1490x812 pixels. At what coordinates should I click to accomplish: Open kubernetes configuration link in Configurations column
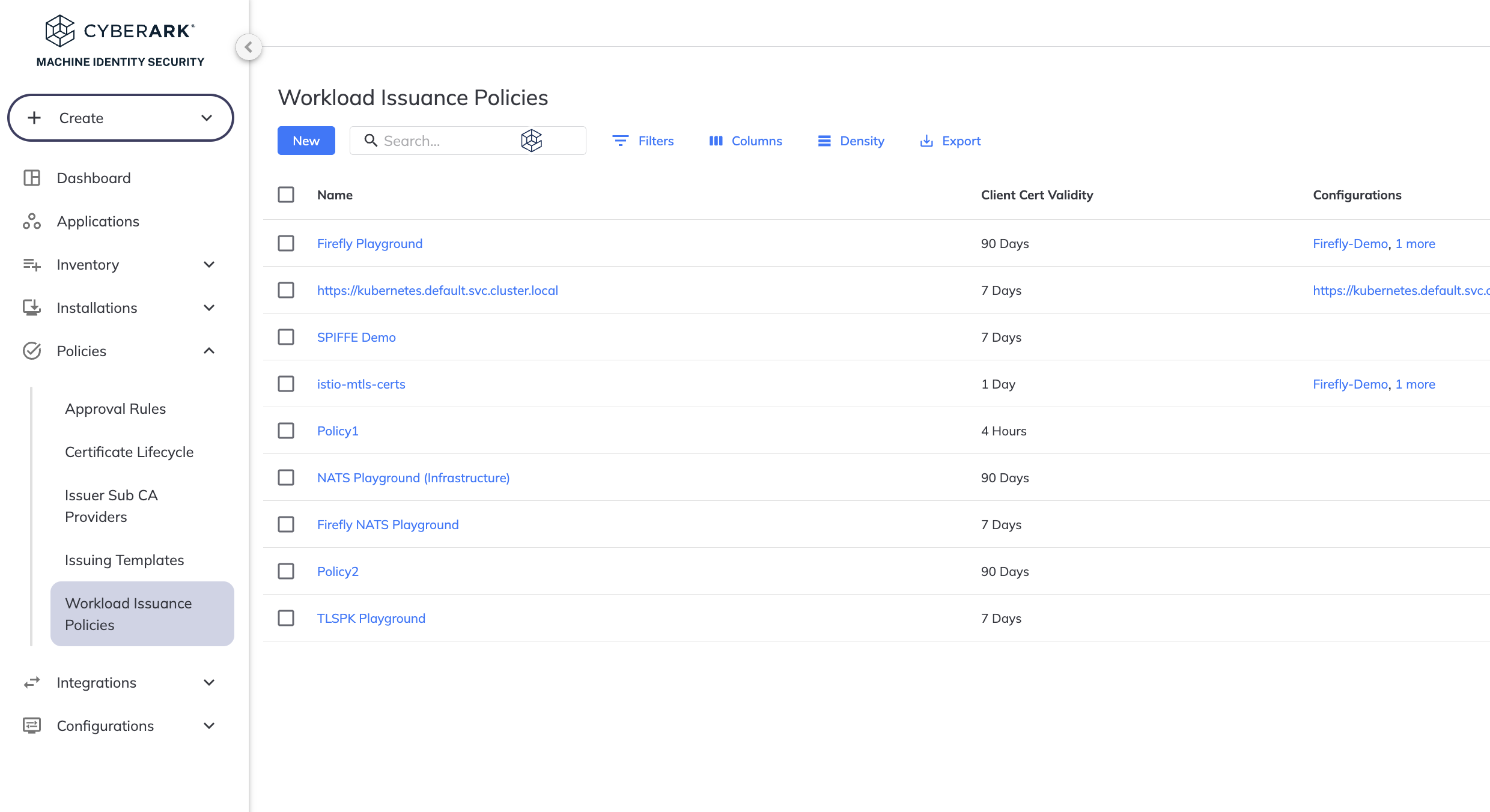coord(1401,290)
